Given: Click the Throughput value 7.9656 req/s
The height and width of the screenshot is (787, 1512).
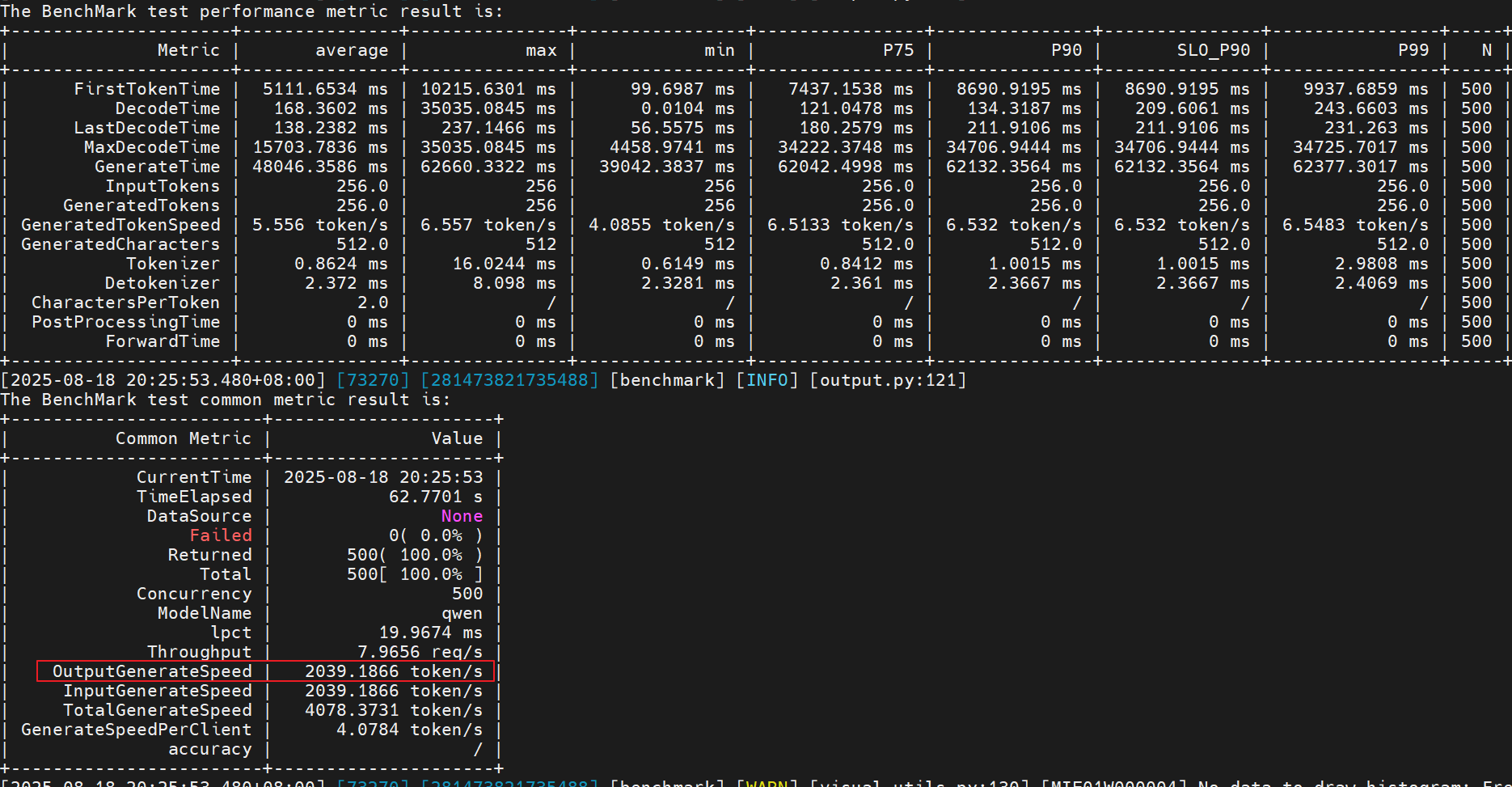Looking at the screenshot, I should [x=420, y=652].
